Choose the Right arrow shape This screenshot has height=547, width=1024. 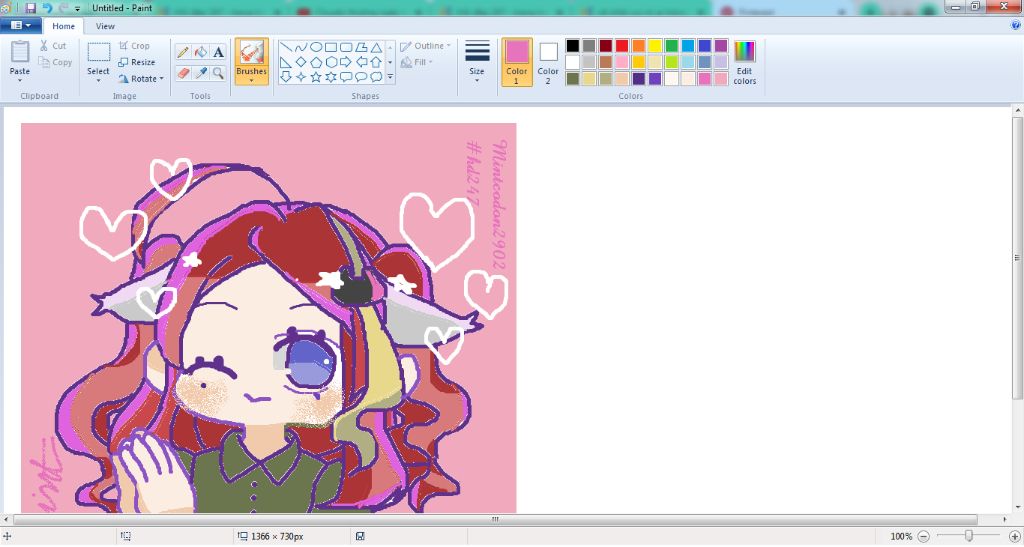(x=345, y=62)
